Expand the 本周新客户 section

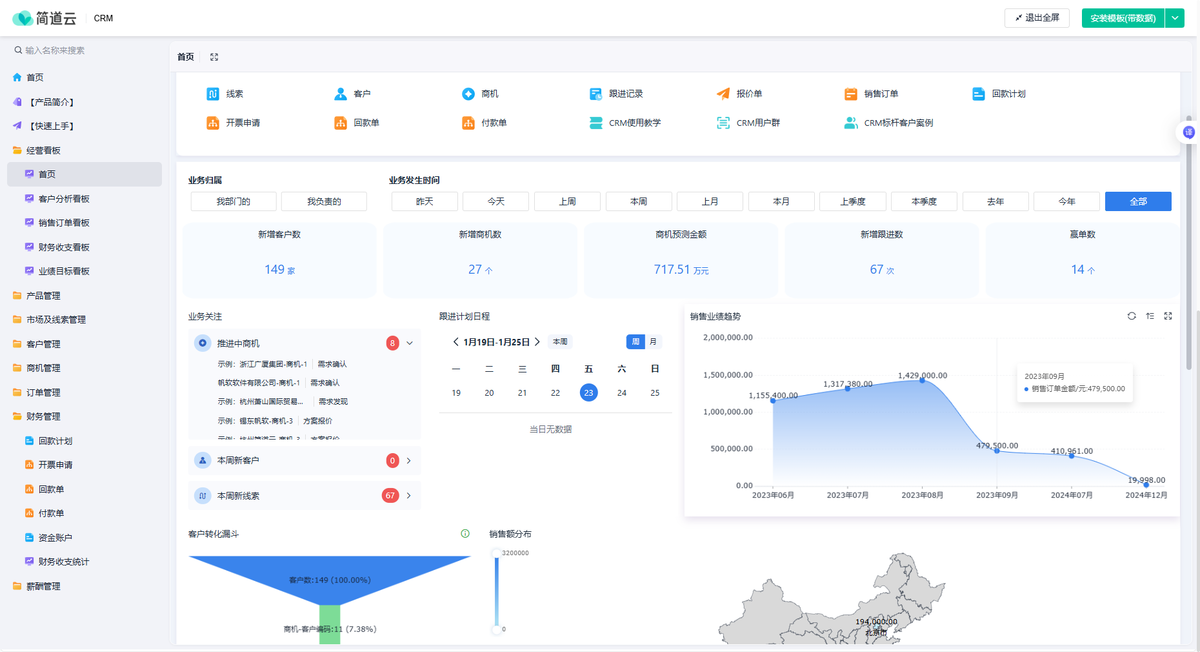(x=409, y=461)
